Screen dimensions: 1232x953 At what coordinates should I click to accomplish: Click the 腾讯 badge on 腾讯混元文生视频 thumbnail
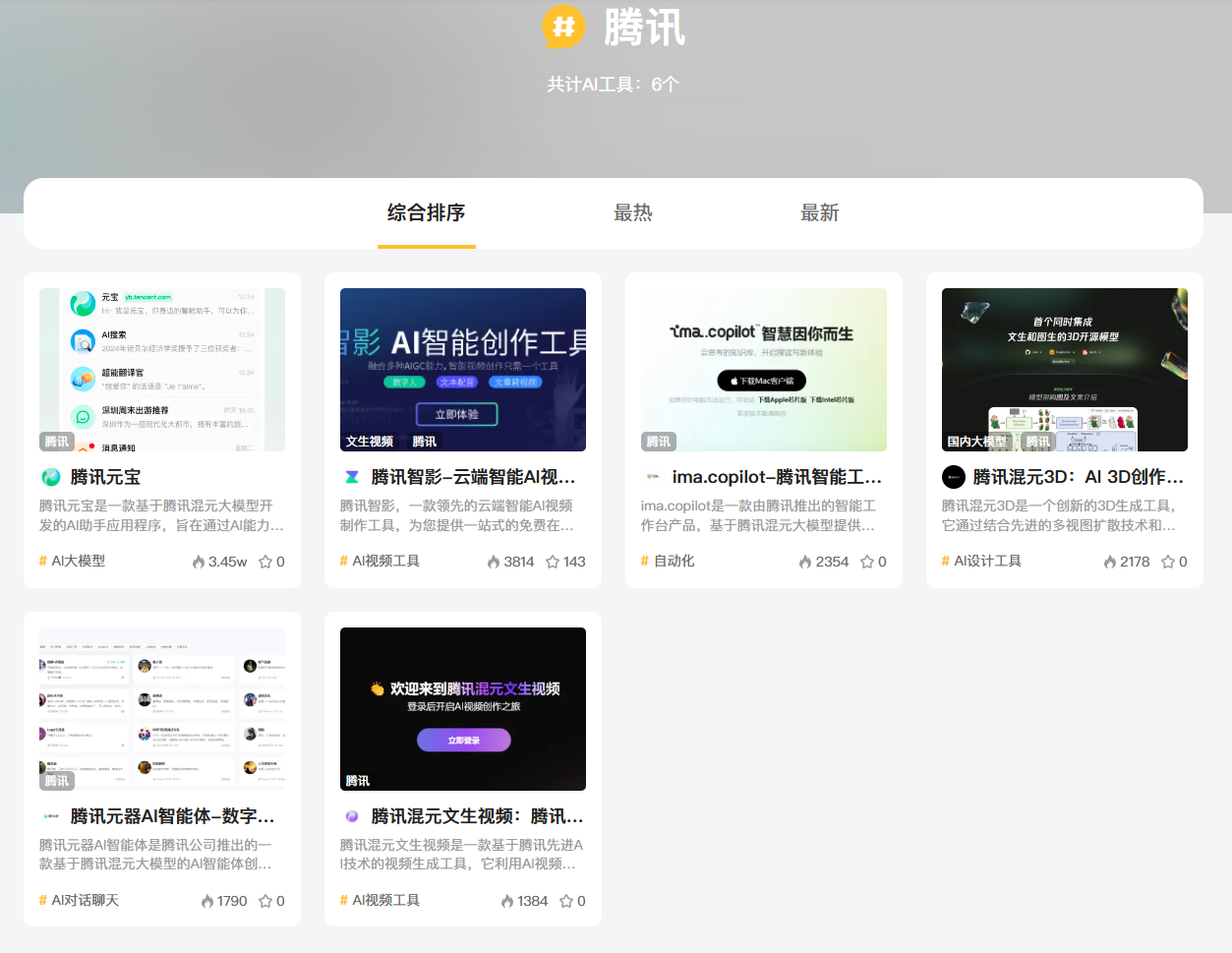click(x=358, y=781)
